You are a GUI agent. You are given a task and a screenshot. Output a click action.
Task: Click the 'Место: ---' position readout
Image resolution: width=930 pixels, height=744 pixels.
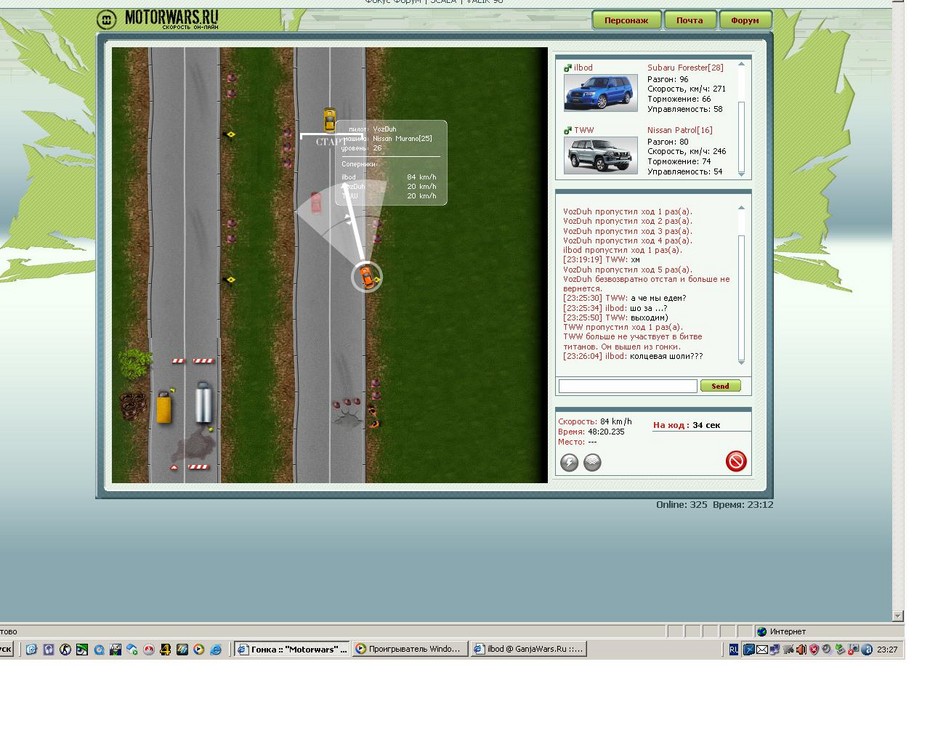tap(577, 441)
